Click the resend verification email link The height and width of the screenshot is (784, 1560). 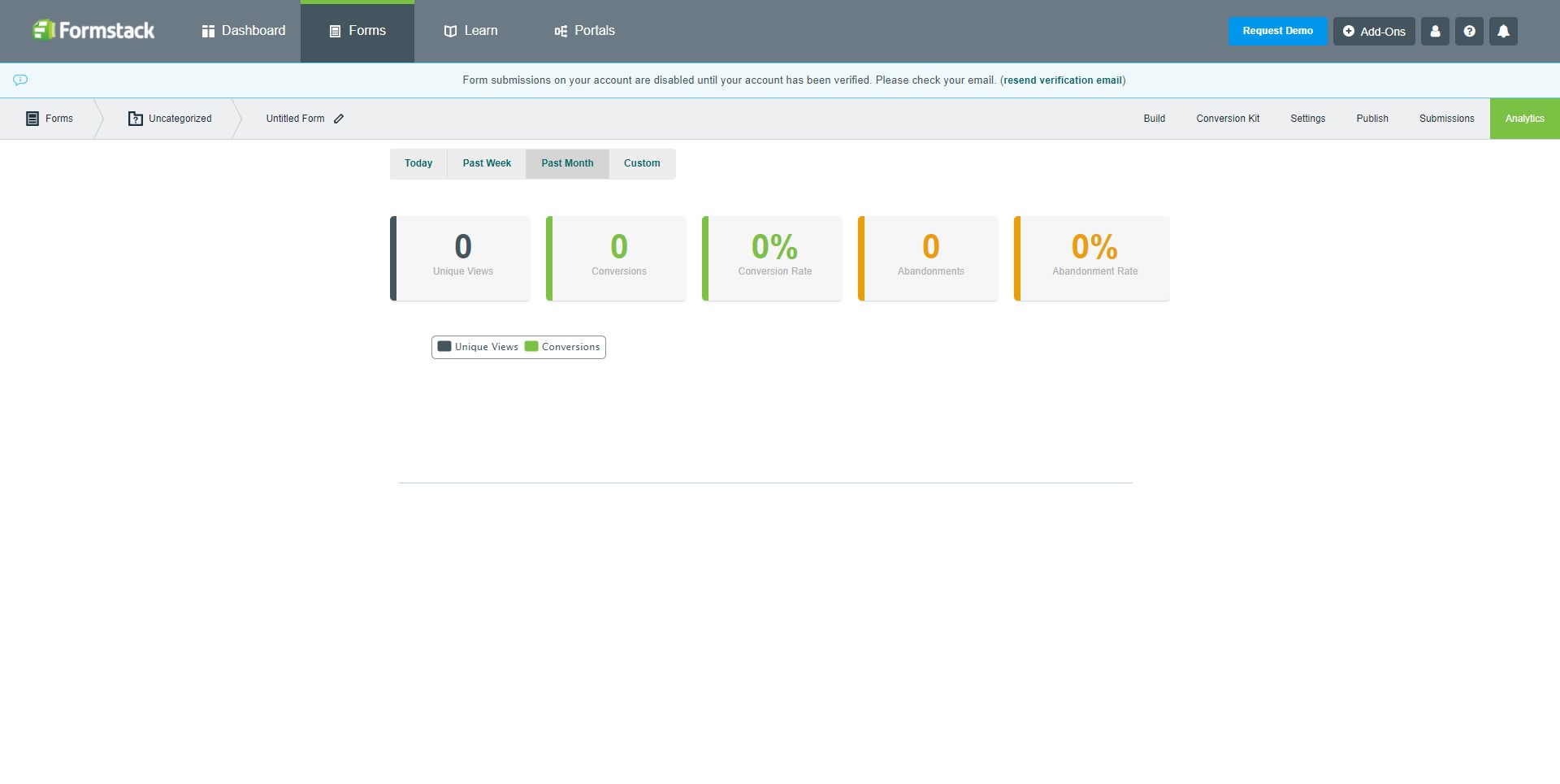click(1063, 80)
